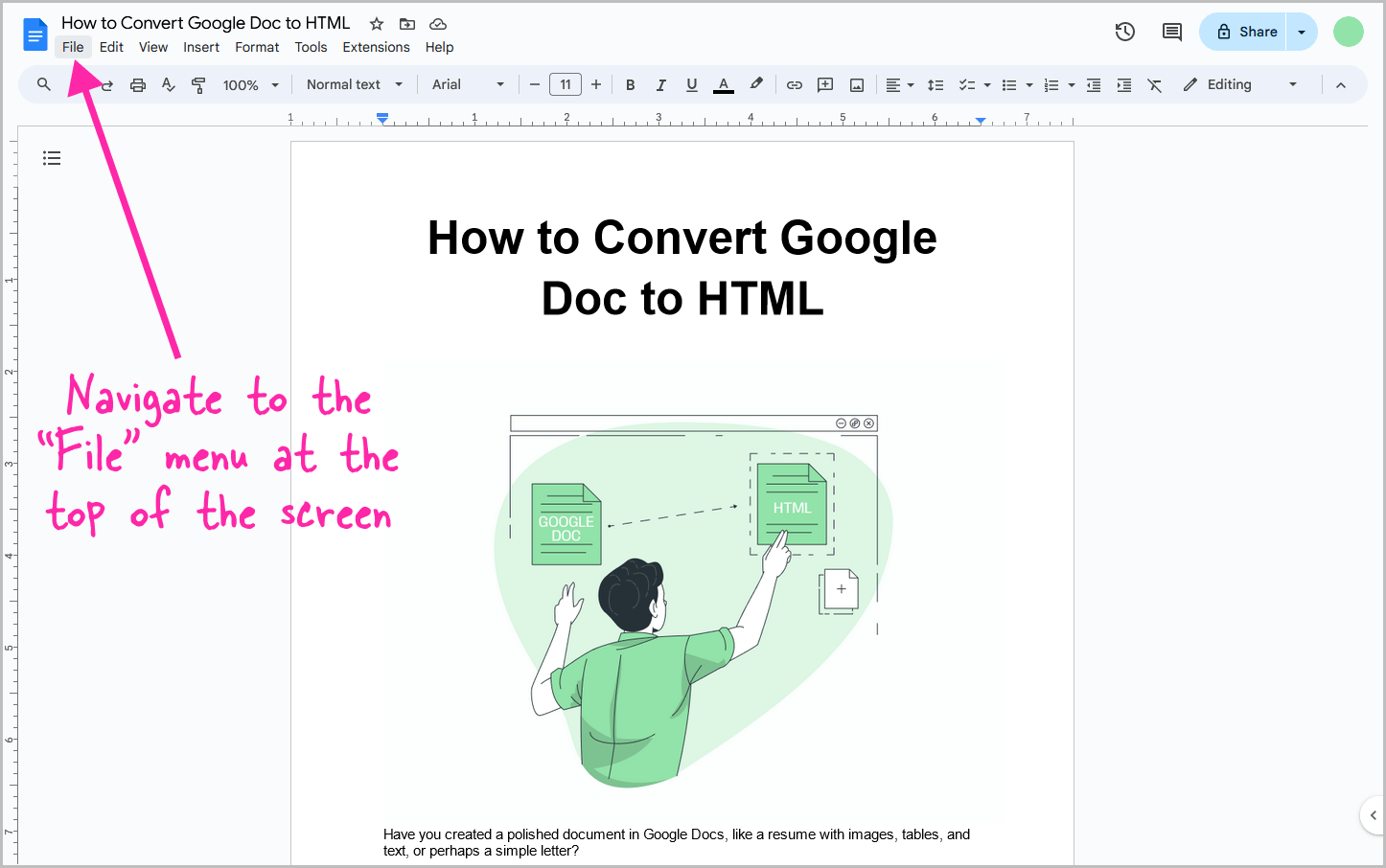Select the Paint format roller icon
Screen dimensions: 1386x868
(198, 85)
